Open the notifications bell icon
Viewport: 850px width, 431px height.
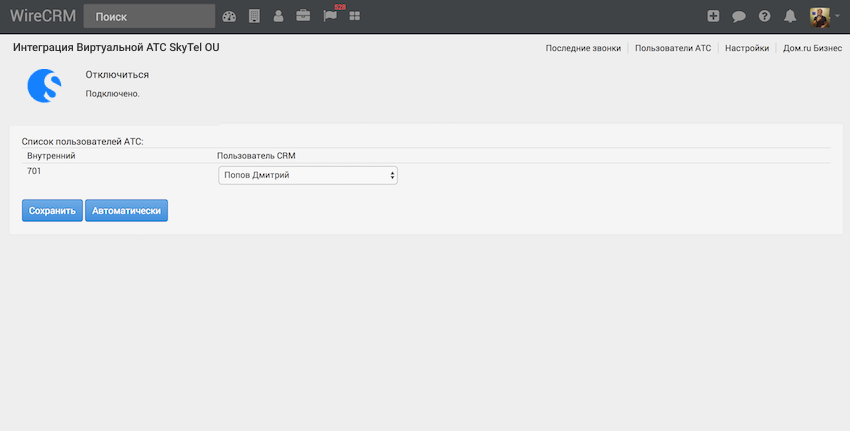tap(790, 16)
